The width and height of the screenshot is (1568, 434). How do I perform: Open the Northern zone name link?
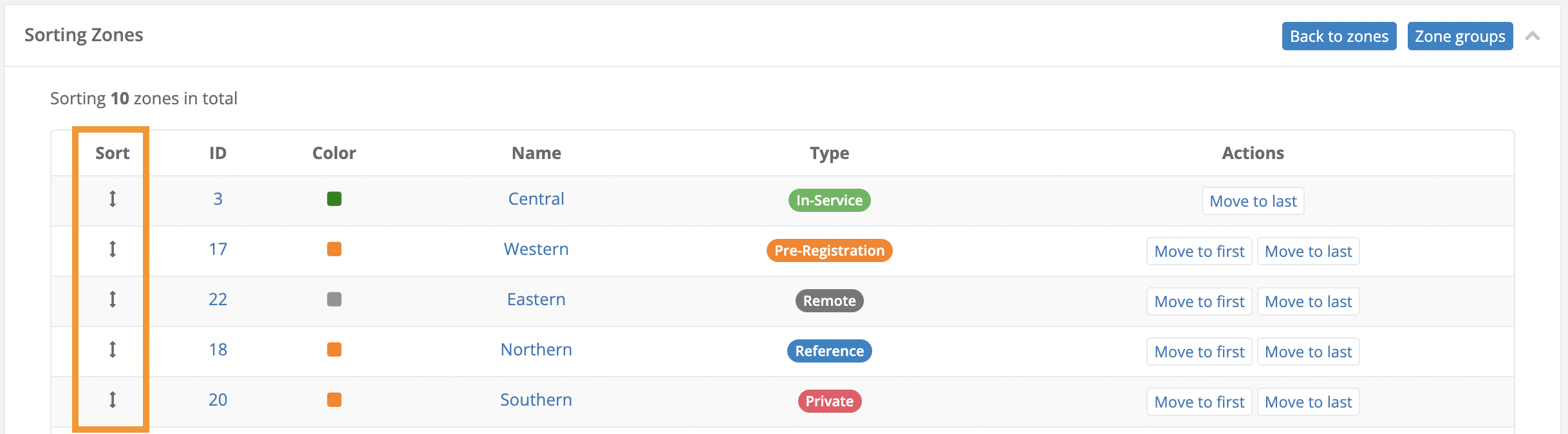[536, 350]
